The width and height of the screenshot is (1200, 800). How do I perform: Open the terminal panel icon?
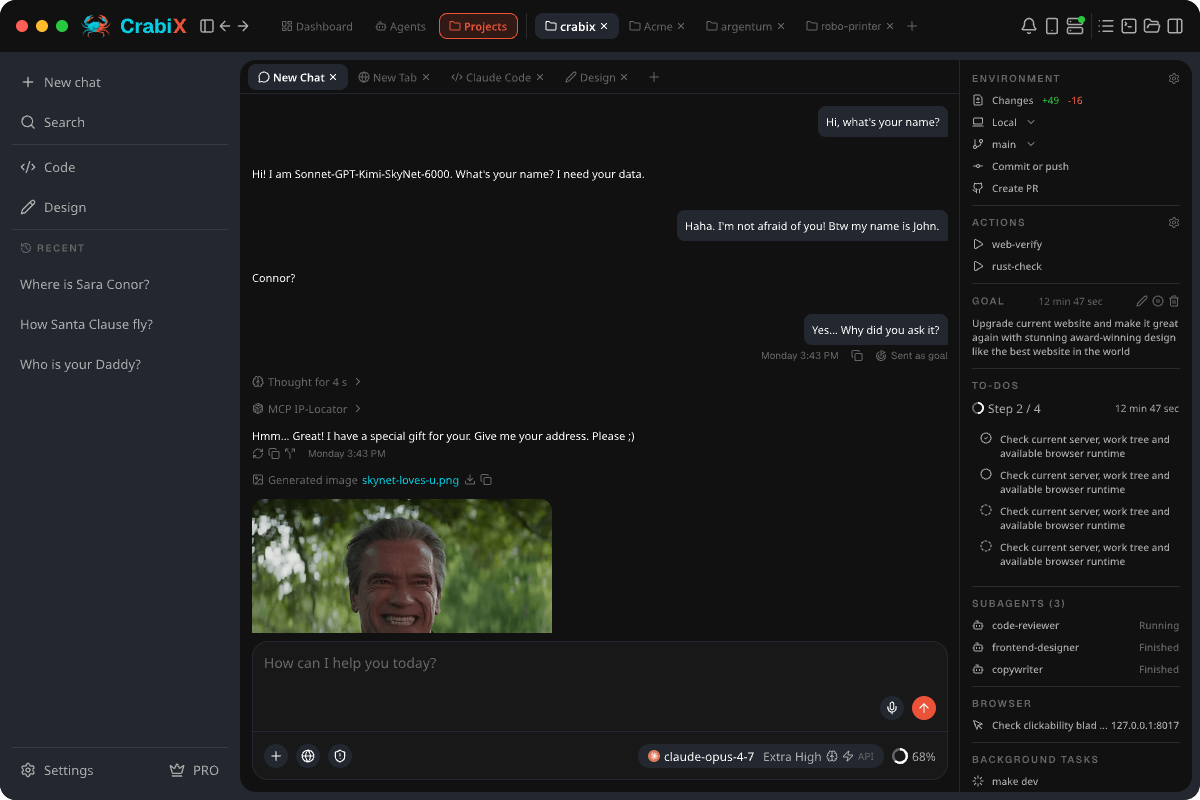tap(1129, 26)
